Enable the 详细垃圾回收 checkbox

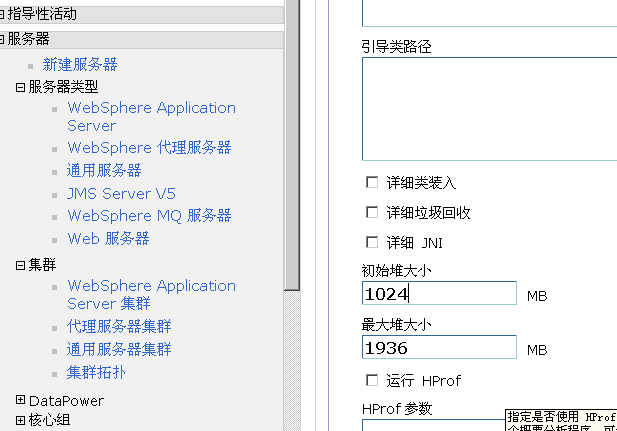coord(372,212)
